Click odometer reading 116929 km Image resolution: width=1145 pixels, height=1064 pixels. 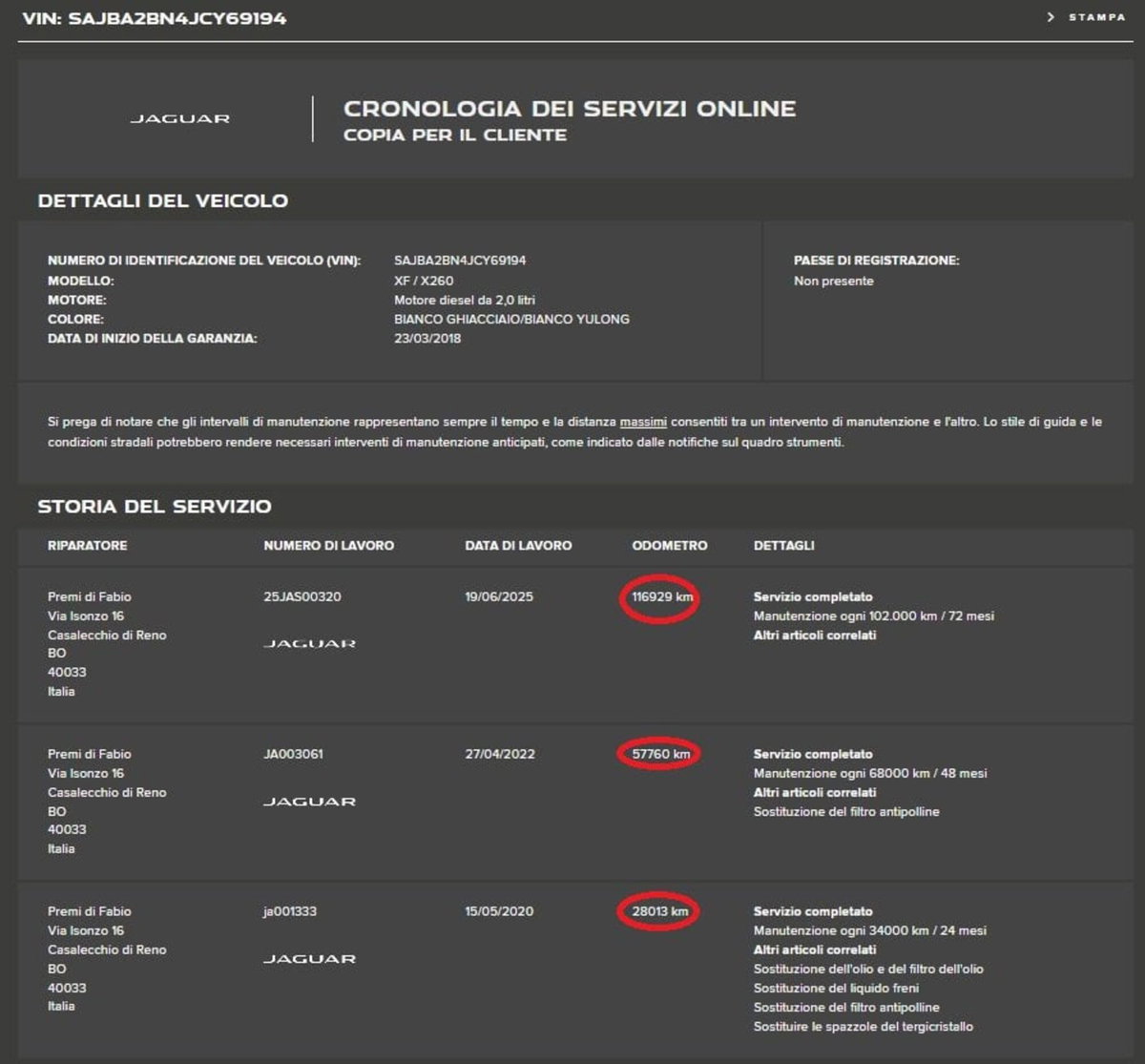pos(661,597)
